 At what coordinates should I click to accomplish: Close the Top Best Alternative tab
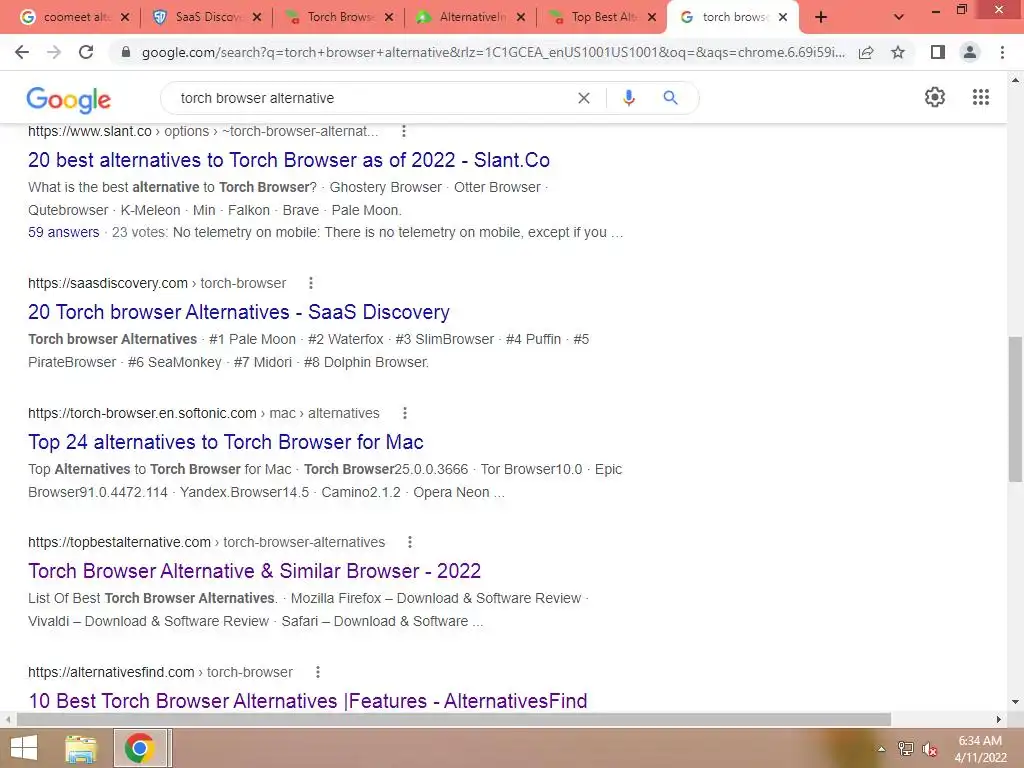point(652,18)
